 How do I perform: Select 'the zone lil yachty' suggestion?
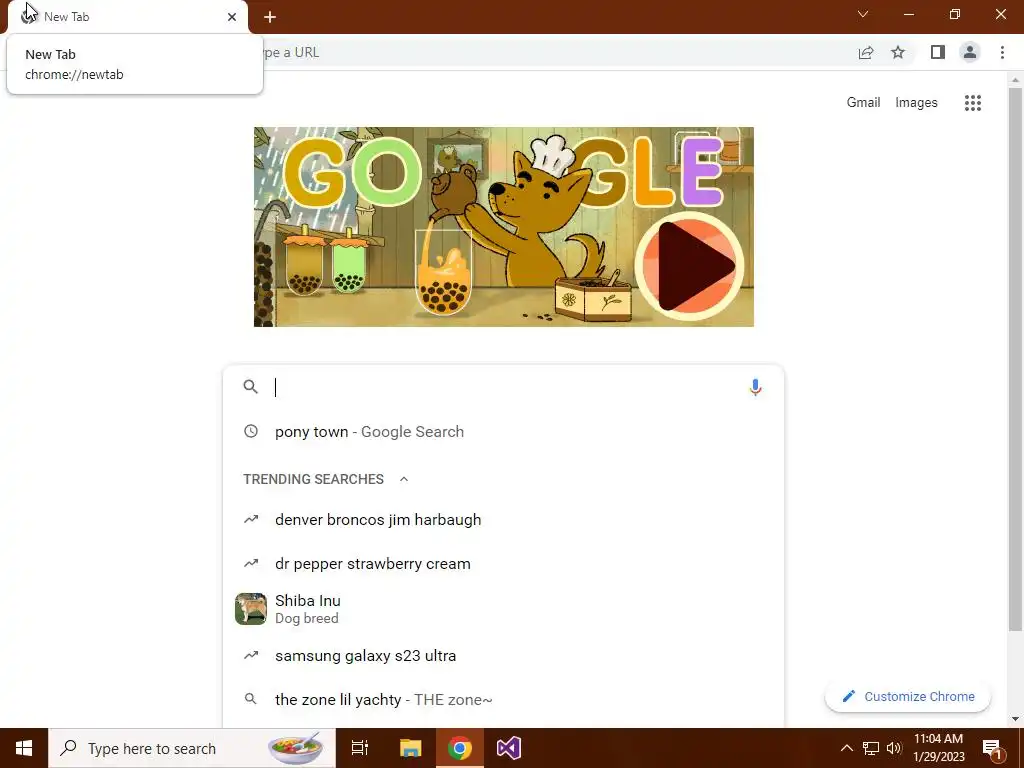503,699
